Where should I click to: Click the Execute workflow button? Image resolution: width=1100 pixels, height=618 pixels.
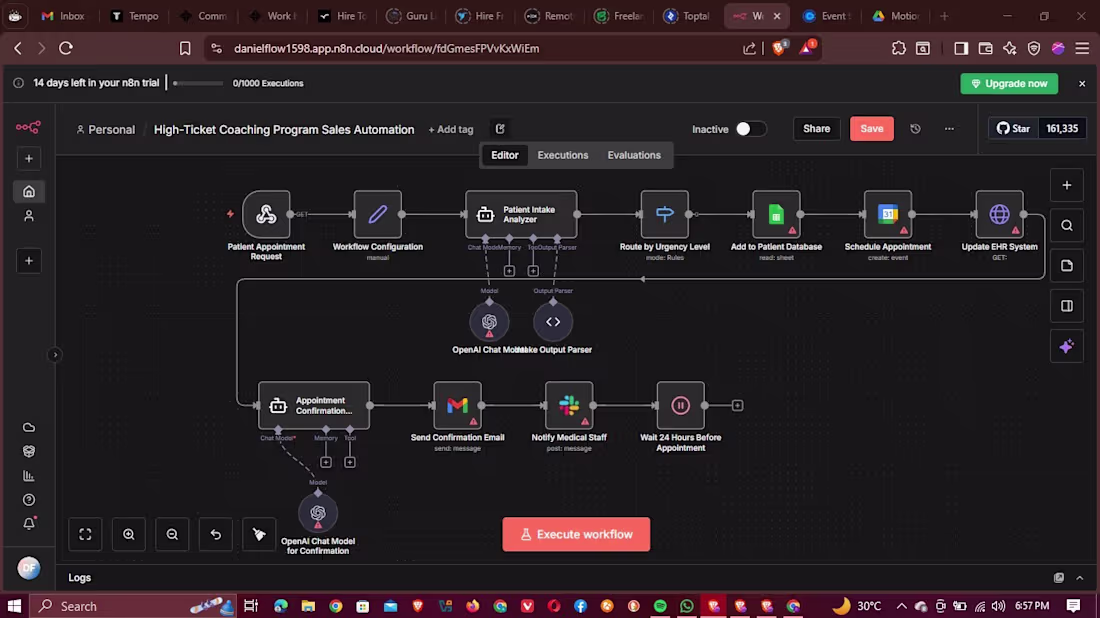click(576, 535)
